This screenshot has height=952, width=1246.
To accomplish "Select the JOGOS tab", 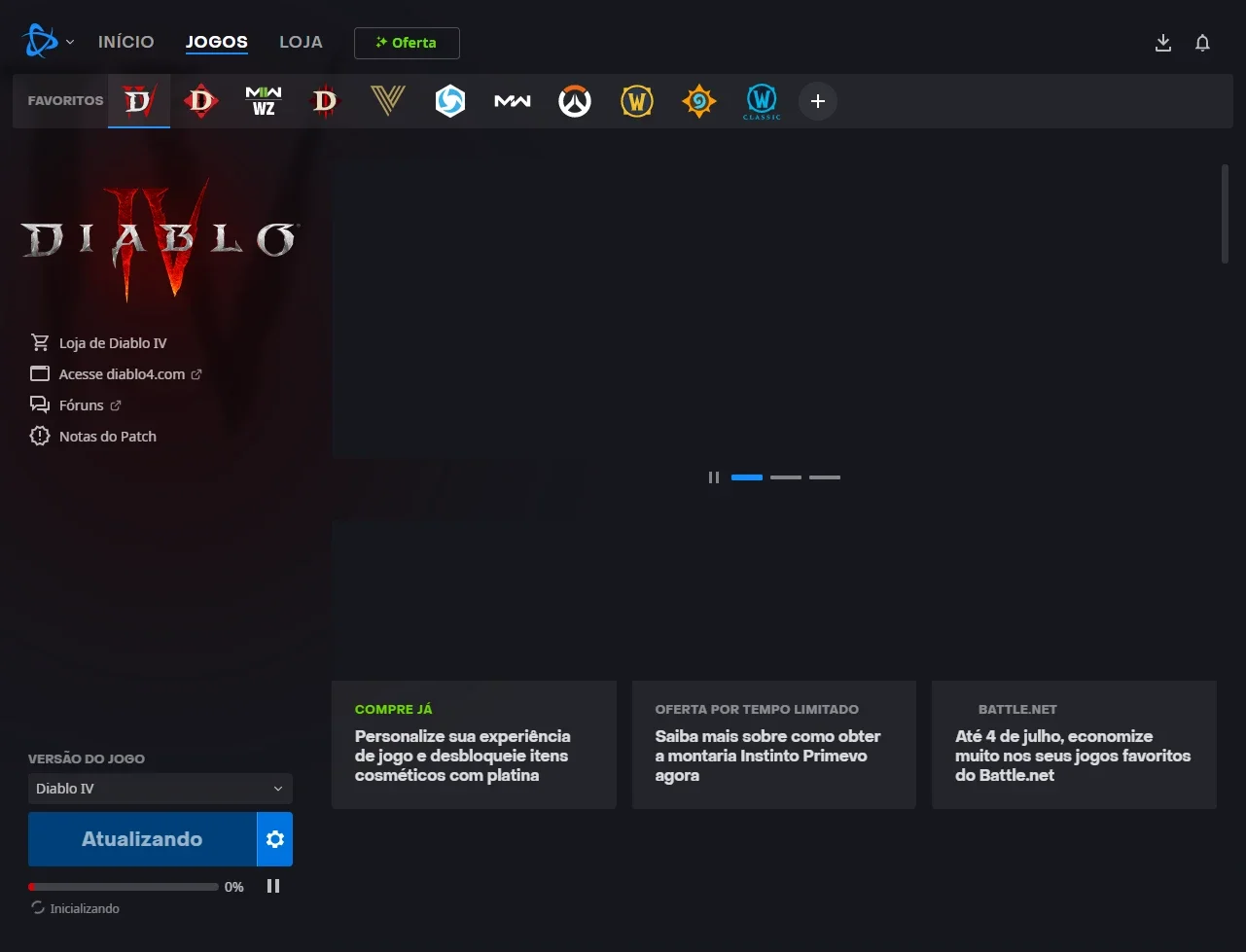I will 217,42.
